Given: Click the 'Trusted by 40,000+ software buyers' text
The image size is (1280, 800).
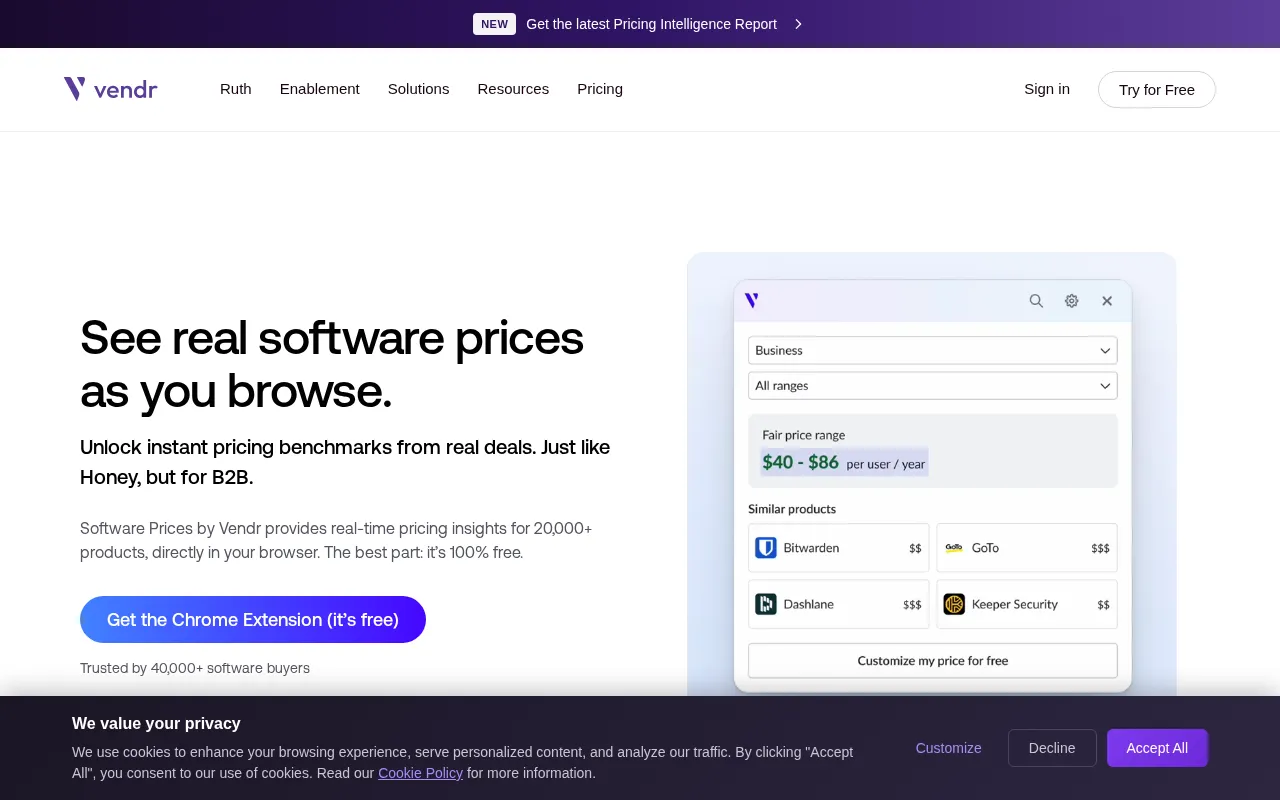Looking at the screenshot, I should point(195,668).
